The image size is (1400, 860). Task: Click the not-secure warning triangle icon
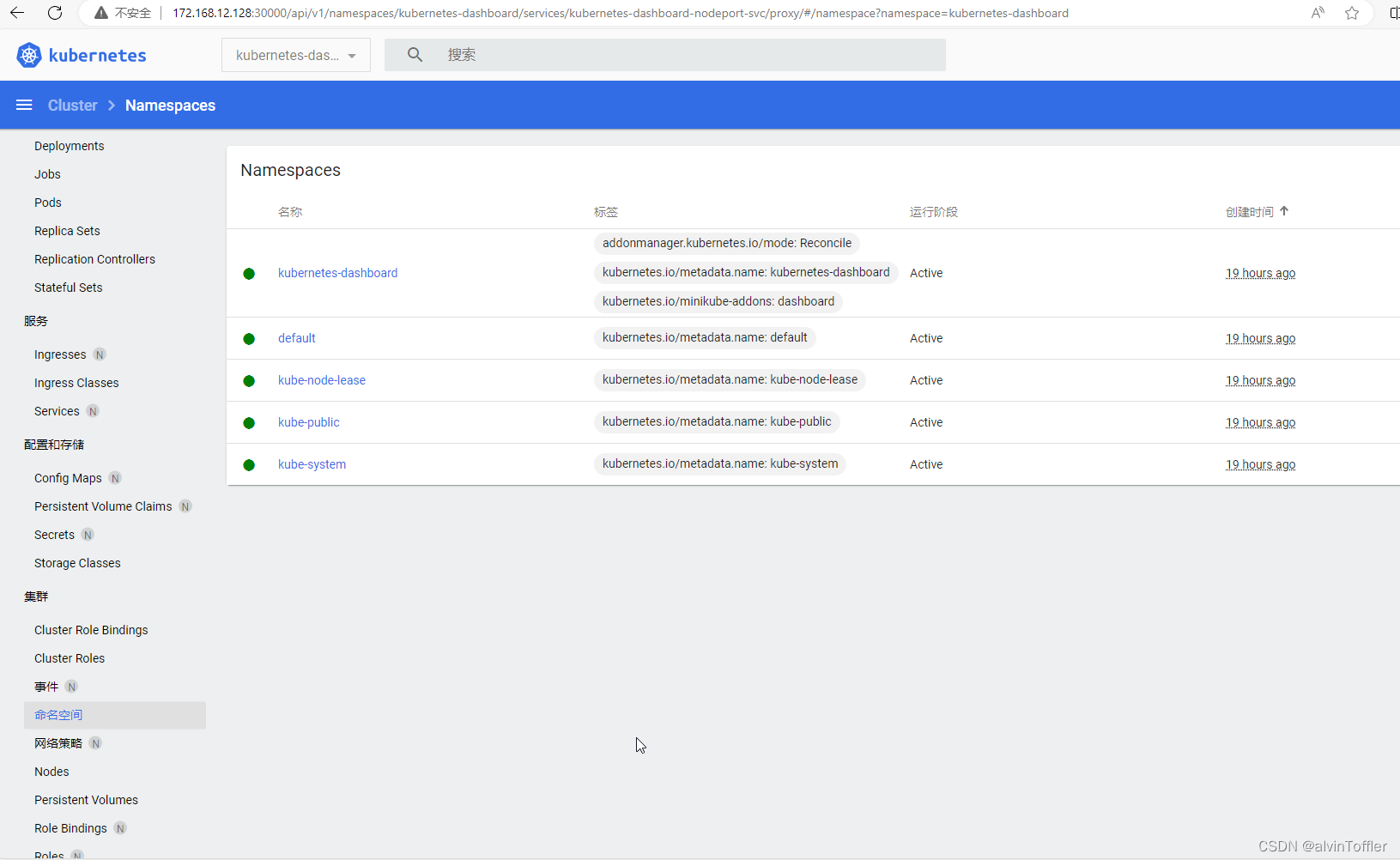click(x=101, y=13)
